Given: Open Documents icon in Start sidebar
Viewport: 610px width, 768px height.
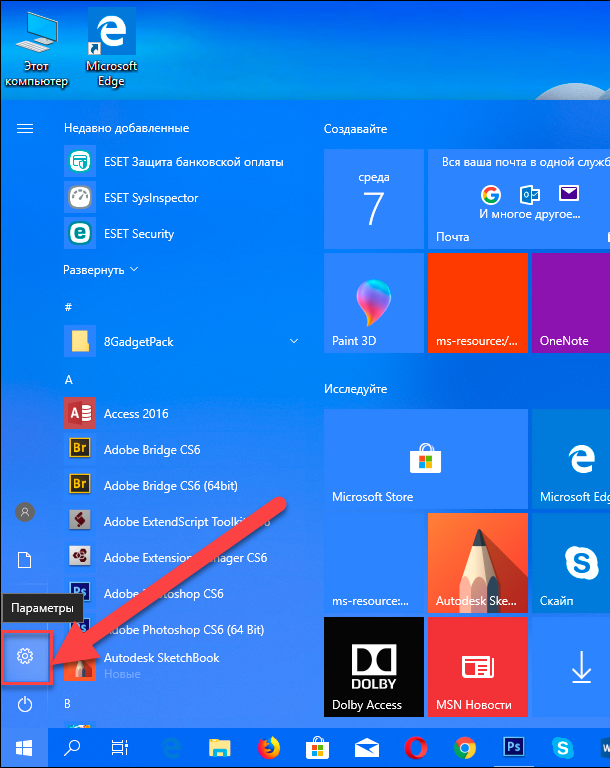Looking at the screenshot, I should pyautogui.click(x=24, y=560).
